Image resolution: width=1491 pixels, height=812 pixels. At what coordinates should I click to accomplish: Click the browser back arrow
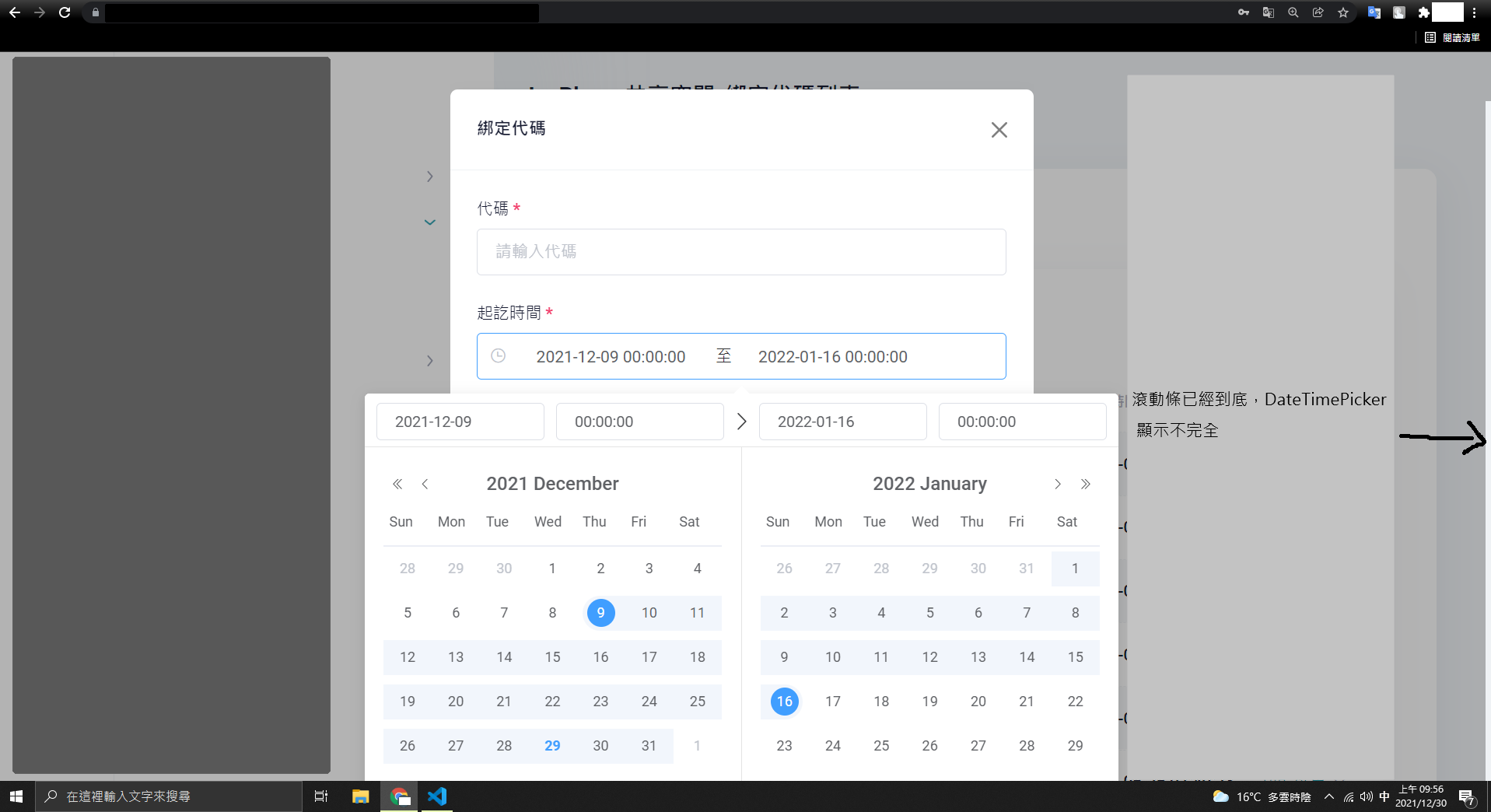pos(16,12)
